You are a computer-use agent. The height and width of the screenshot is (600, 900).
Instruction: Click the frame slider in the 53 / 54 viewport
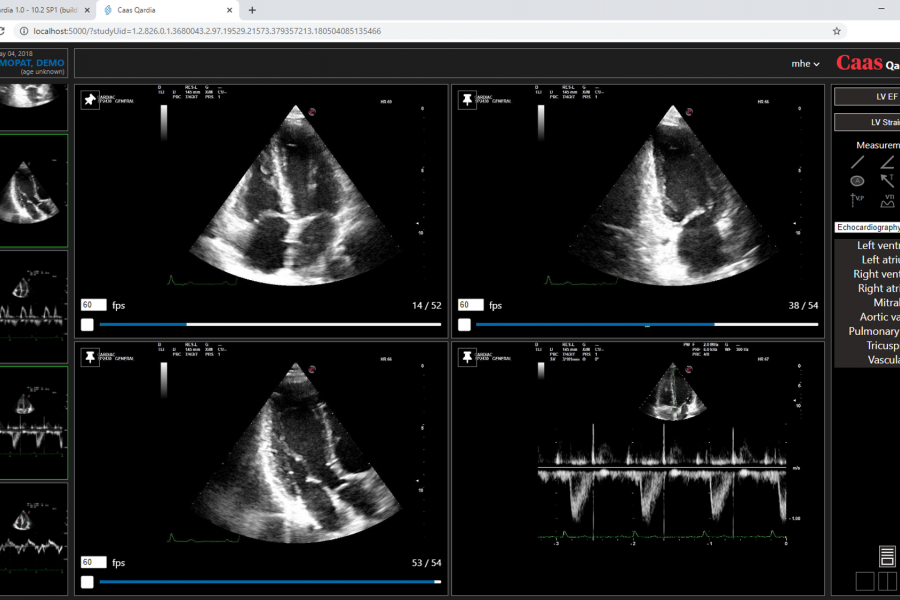tap(270, 582)
